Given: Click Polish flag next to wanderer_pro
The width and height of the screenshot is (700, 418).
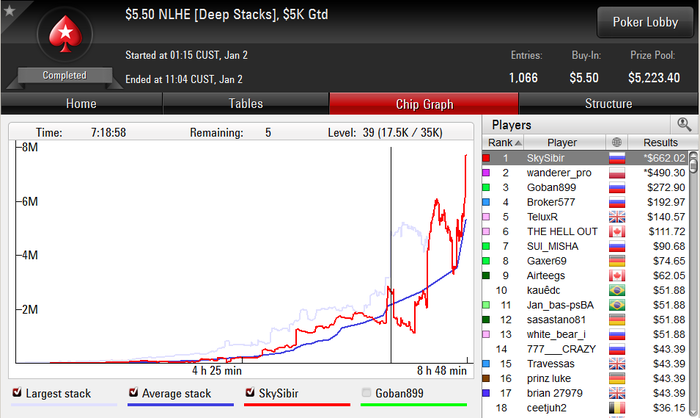Looking at the screenshot, I should (x=617, y=173).
